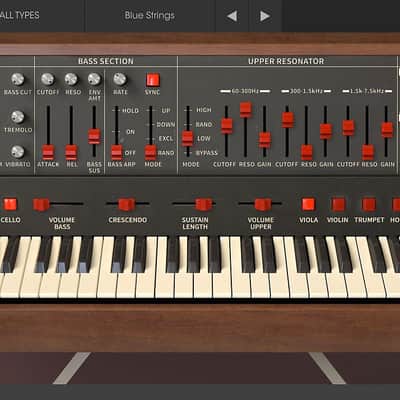
Task: Click the 60-300Hz band label
Action: (245, 91)
